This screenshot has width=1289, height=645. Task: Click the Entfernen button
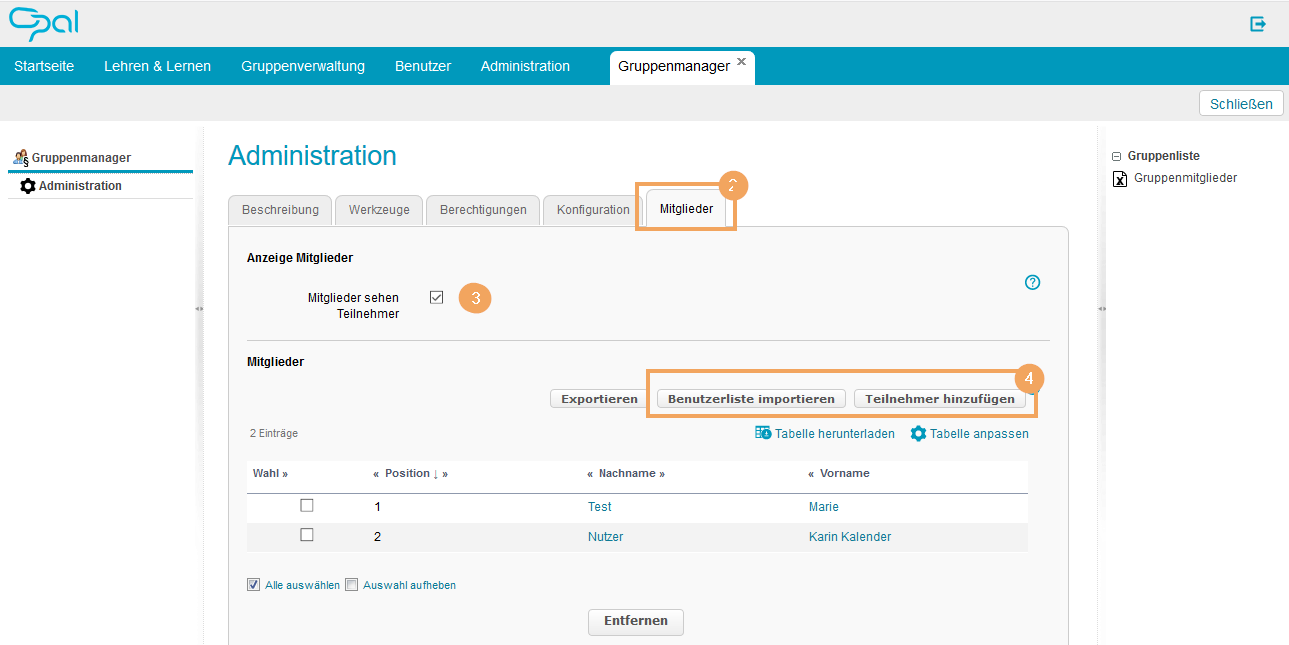pyautogui.click(x=635, y=621)
